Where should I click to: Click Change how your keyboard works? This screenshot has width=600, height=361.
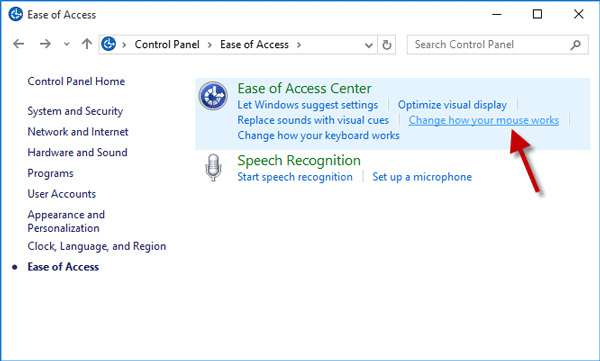318,136
